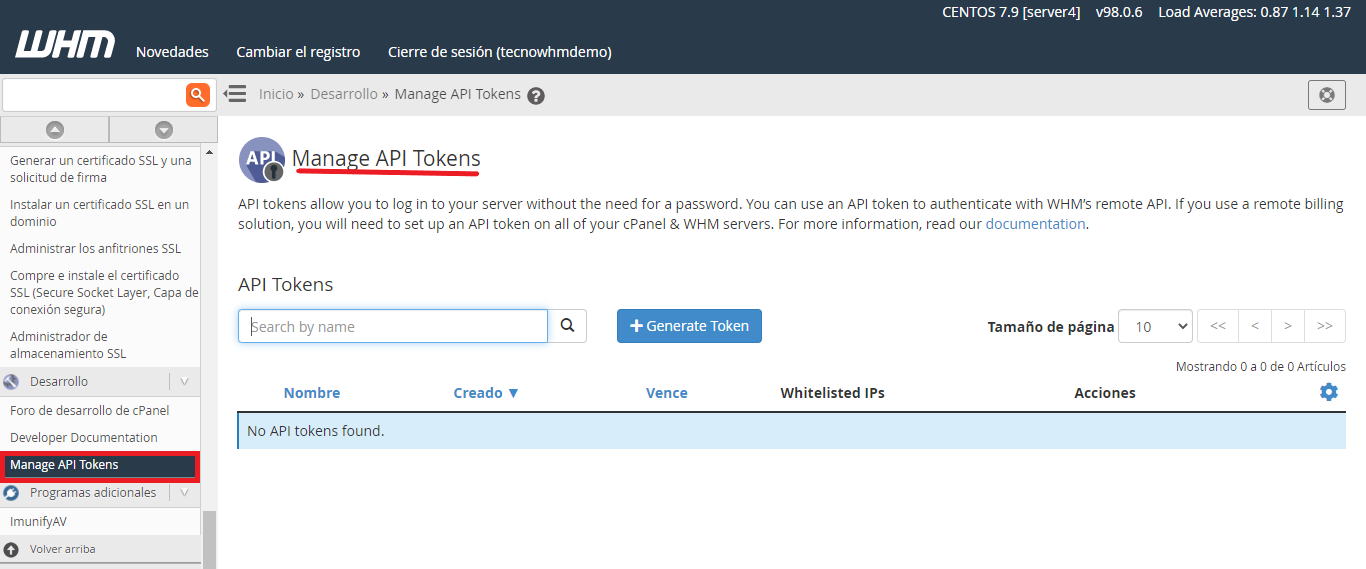The image size is (1366, 569).
Task: Click the WHM logo
Action: [x=65, y=45]
